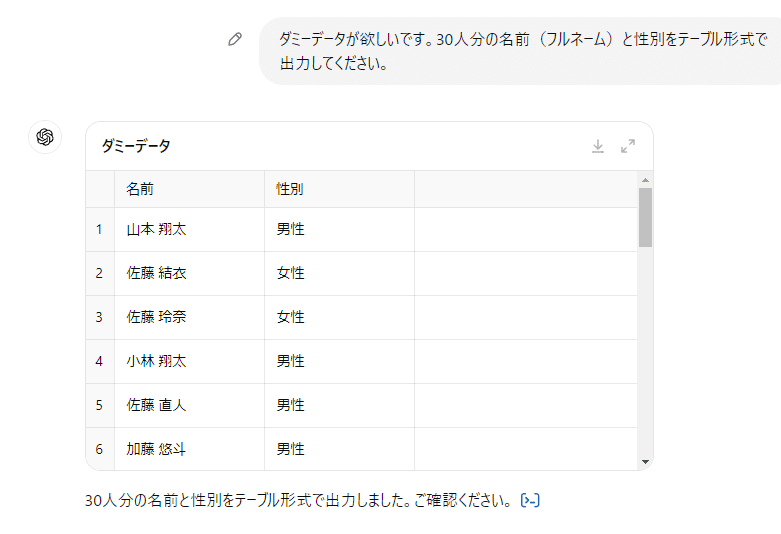Click cell 加藤 悠斗
This screenshot has height=534, width=781.
189,449
